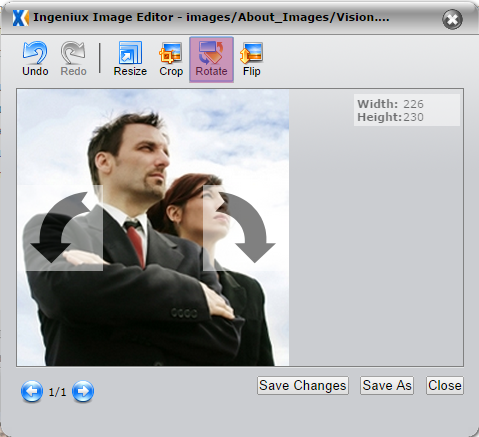Click the Save As button
The height and width of the screenshot is (437, 479).
[x=387, y=386]
